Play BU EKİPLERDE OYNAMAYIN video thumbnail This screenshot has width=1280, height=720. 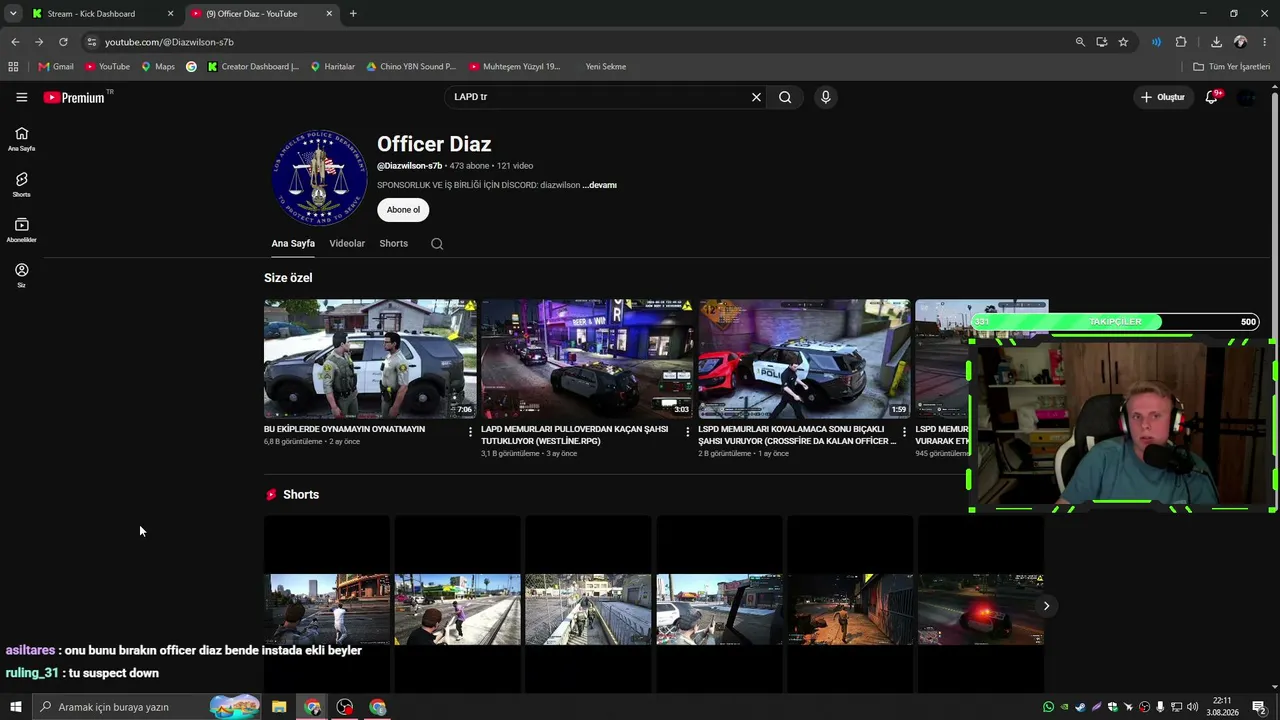[370, 359]
